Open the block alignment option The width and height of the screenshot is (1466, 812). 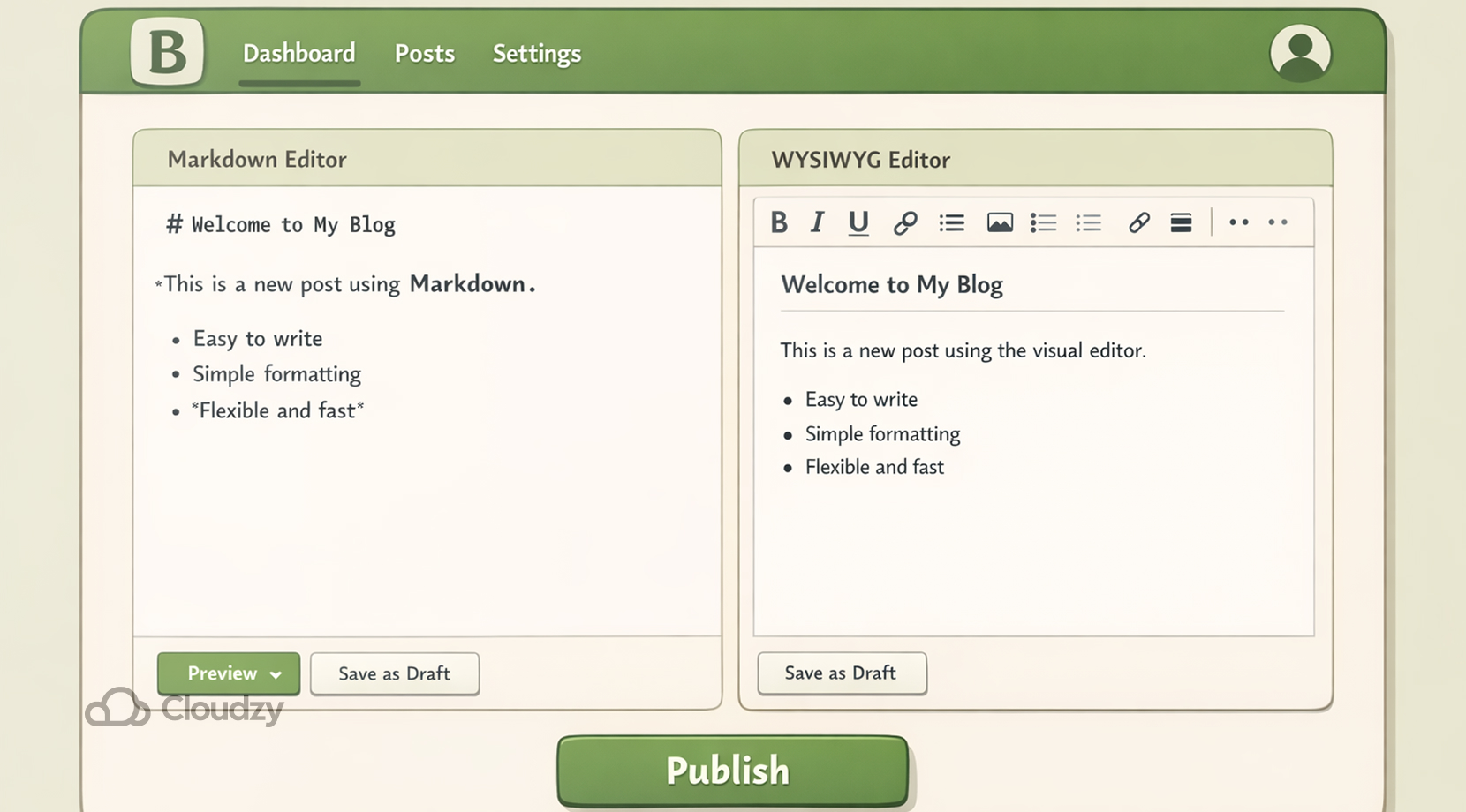click(x=1181, y=222)
